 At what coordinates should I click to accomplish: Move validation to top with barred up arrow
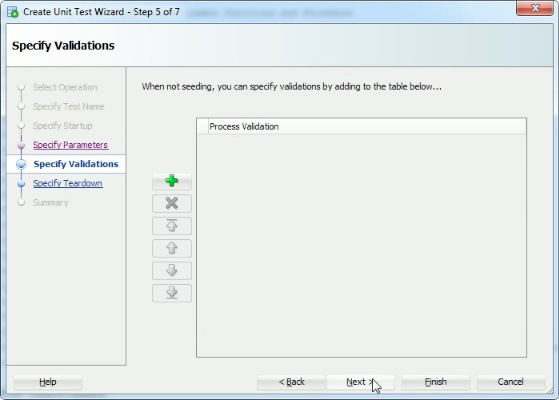pos(171,226)
